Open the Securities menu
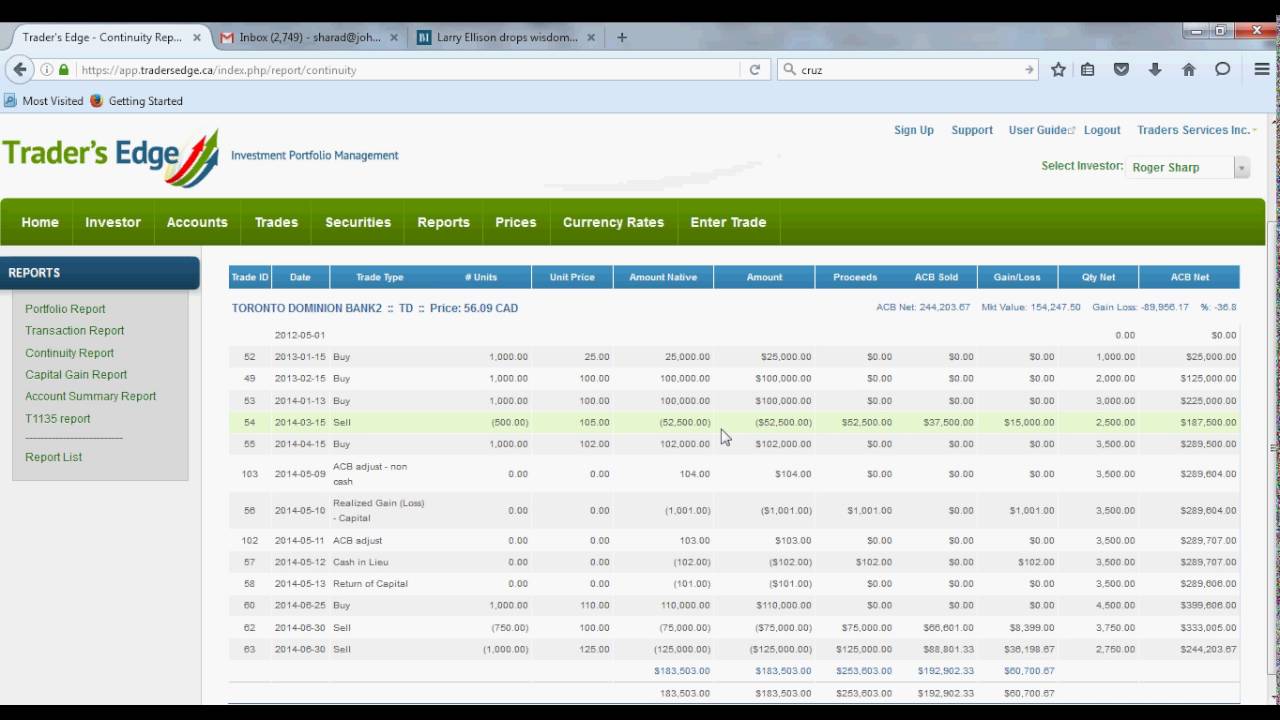The image size is (1280, 720). 358,222
